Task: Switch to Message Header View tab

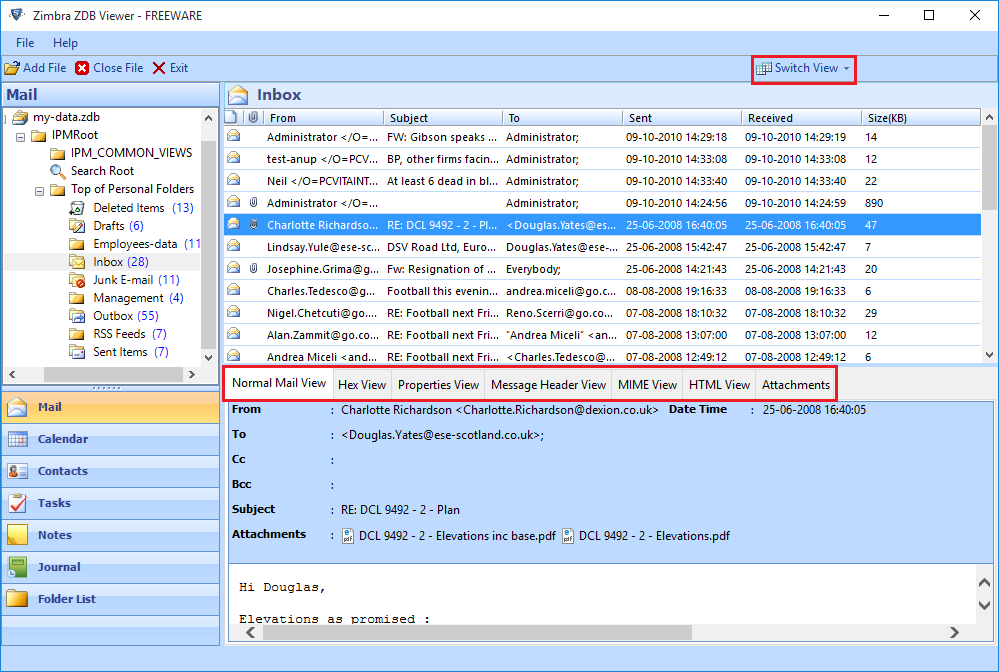Action: click(548, 385)
